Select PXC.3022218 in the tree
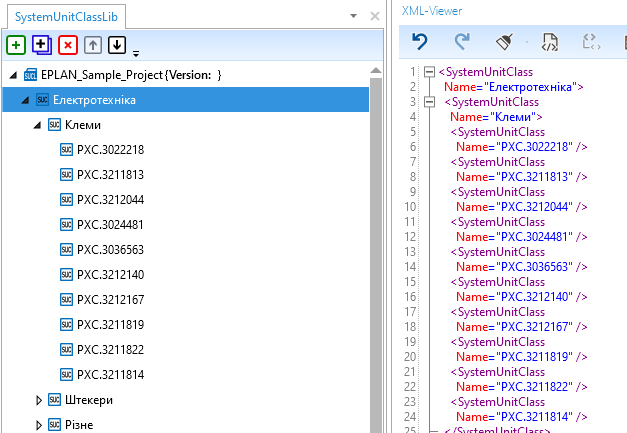This screenshot has width=627, height=433. 110,150
